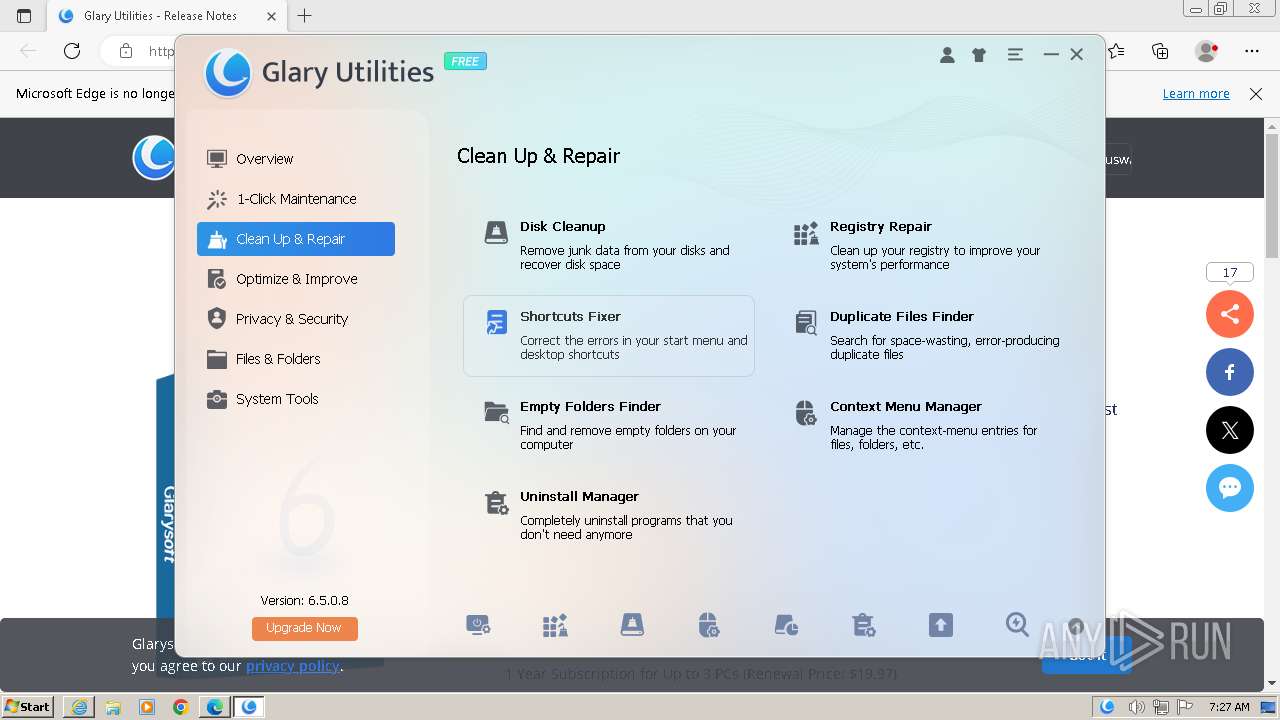The height and width of the screenshot is (720, 1280).
Task: Click the clock showing 7:27 AM
Action: coord(1229,707)
